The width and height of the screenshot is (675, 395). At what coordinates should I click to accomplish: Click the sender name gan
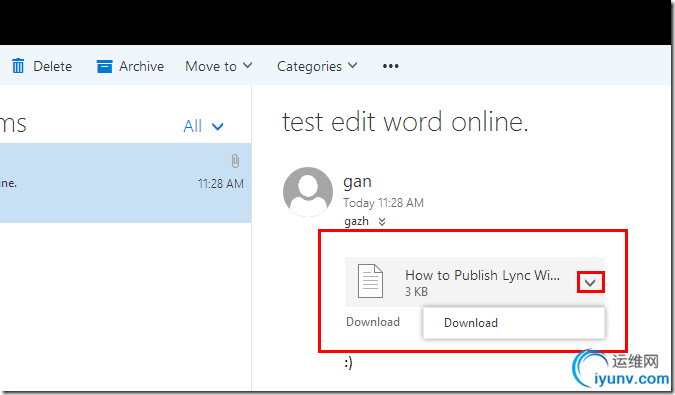click(x=357, y=182)
